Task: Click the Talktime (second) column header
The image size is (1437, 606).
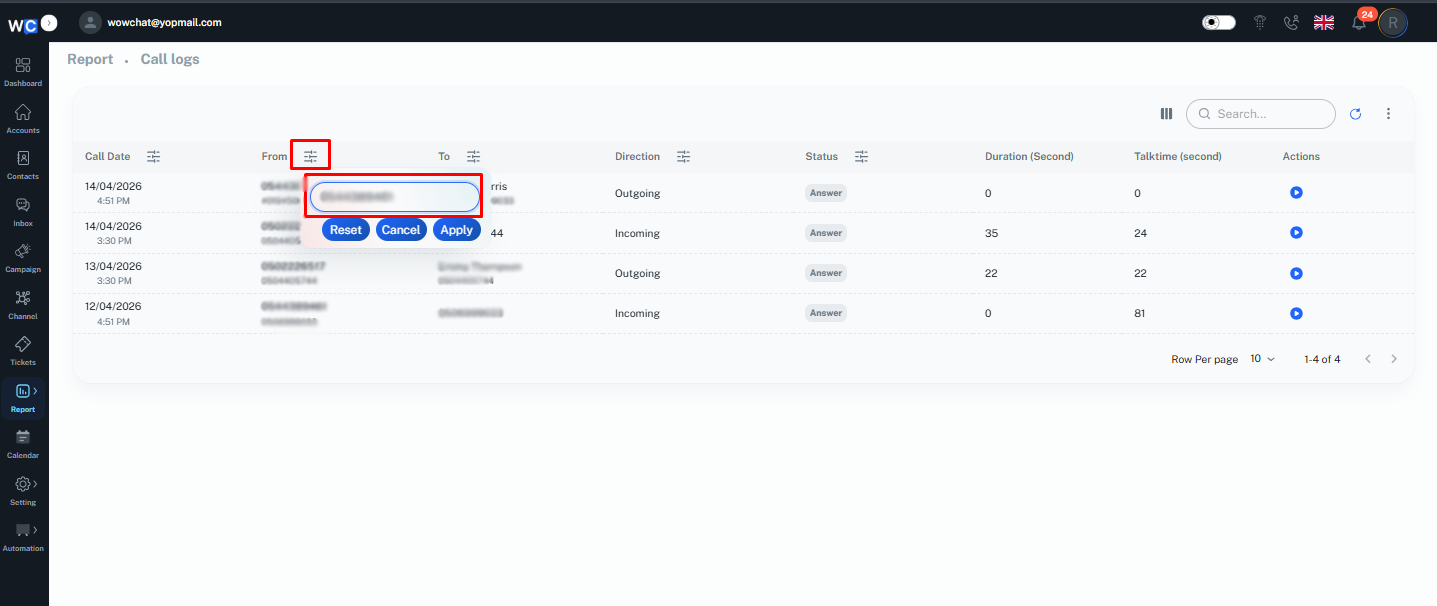Action: pyautogui.click(x=1177, y=156)
